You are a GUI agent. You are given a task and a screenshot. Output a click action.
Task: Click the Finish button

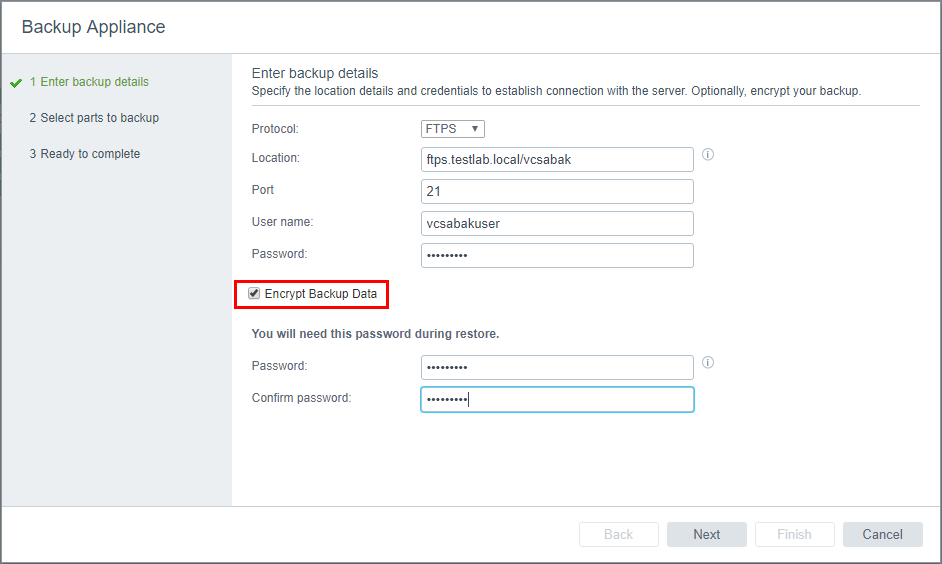tap(794, 534)
